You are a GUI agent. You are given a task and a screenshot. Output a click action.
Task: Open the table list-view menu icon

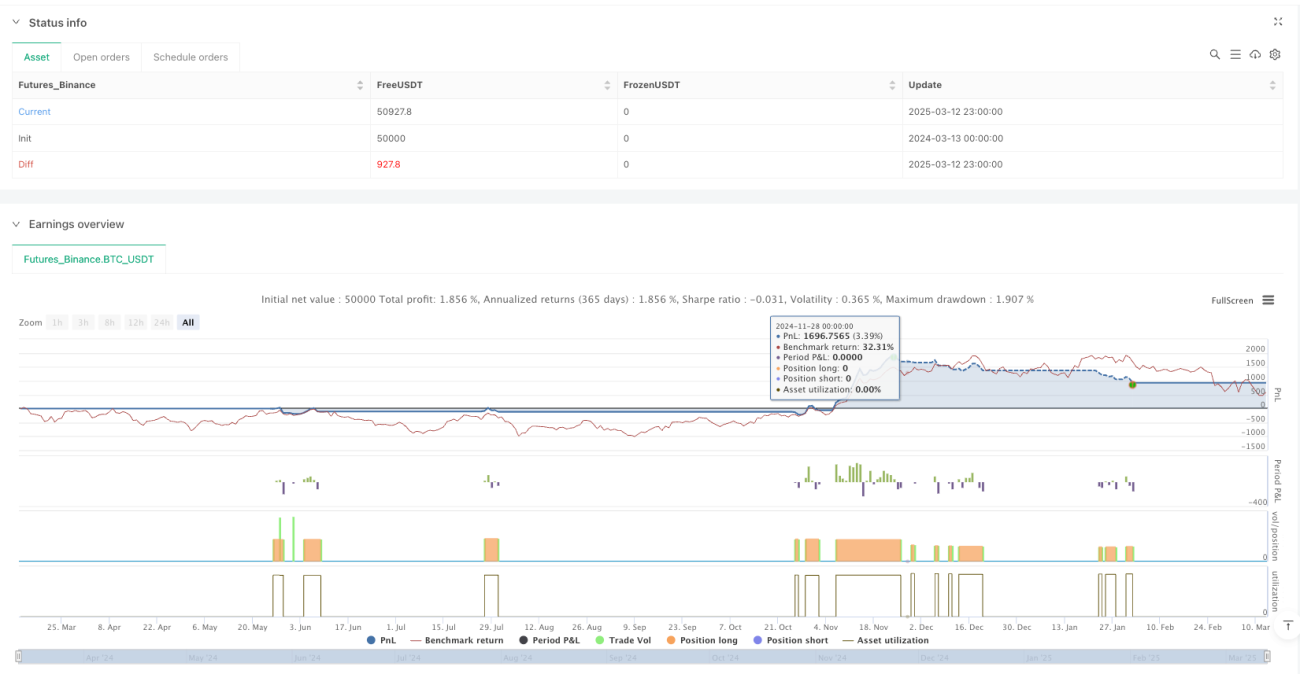point(1235,55)
